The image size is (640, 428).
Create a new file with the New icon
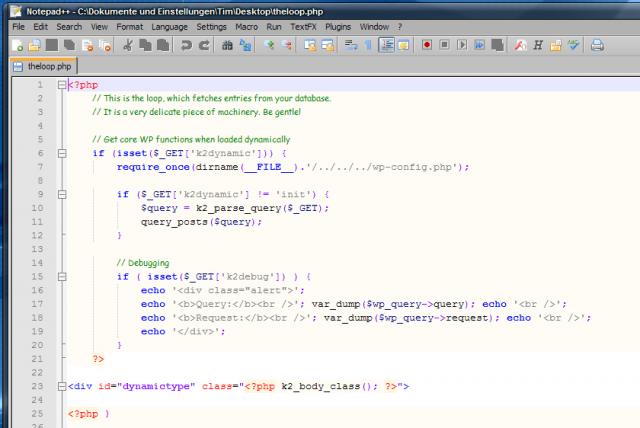point(18,45)
